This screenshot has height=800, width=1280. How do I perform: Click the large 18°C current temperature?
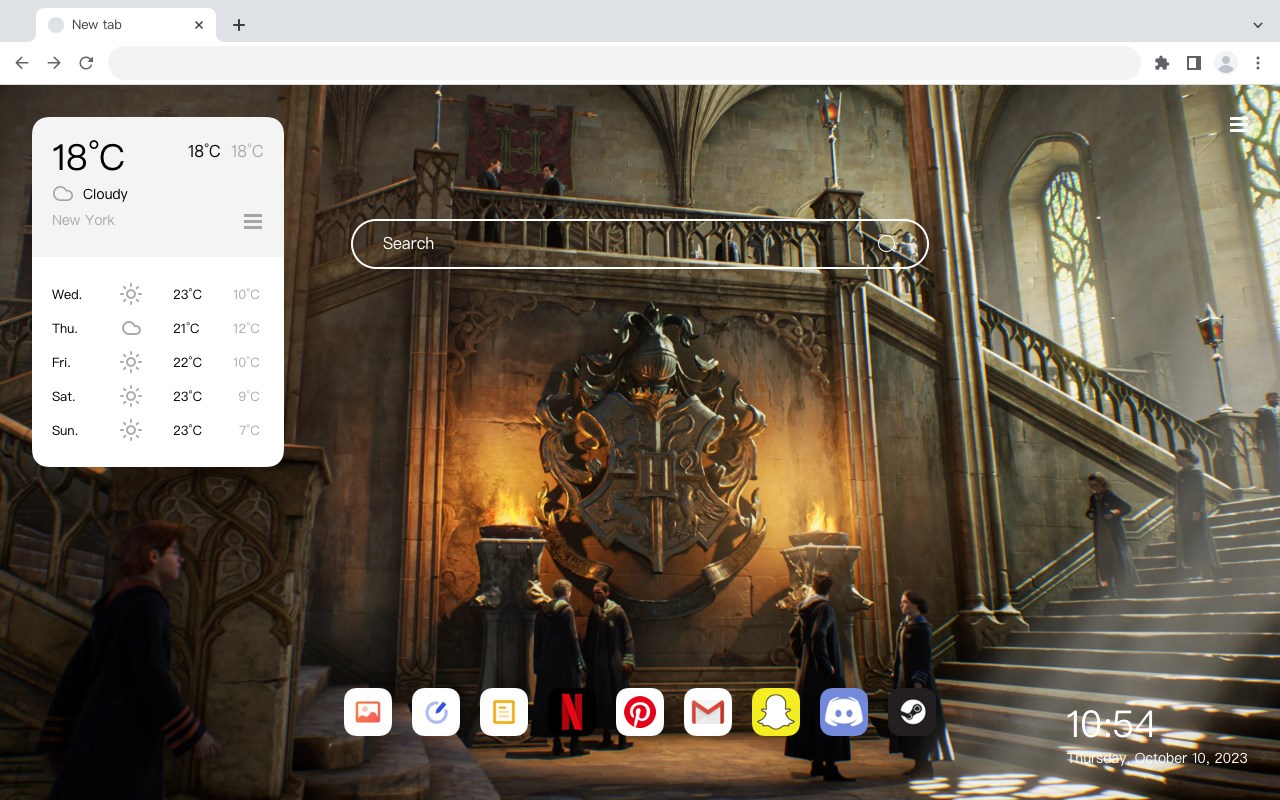click(x=88, y=157)
